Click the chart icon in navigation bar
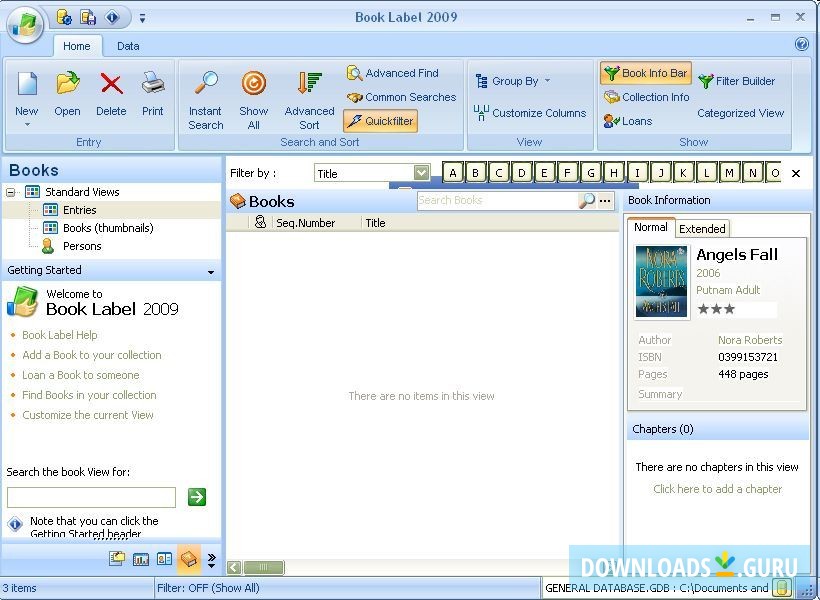The image size is (820, 600). (x=141, y=559)
